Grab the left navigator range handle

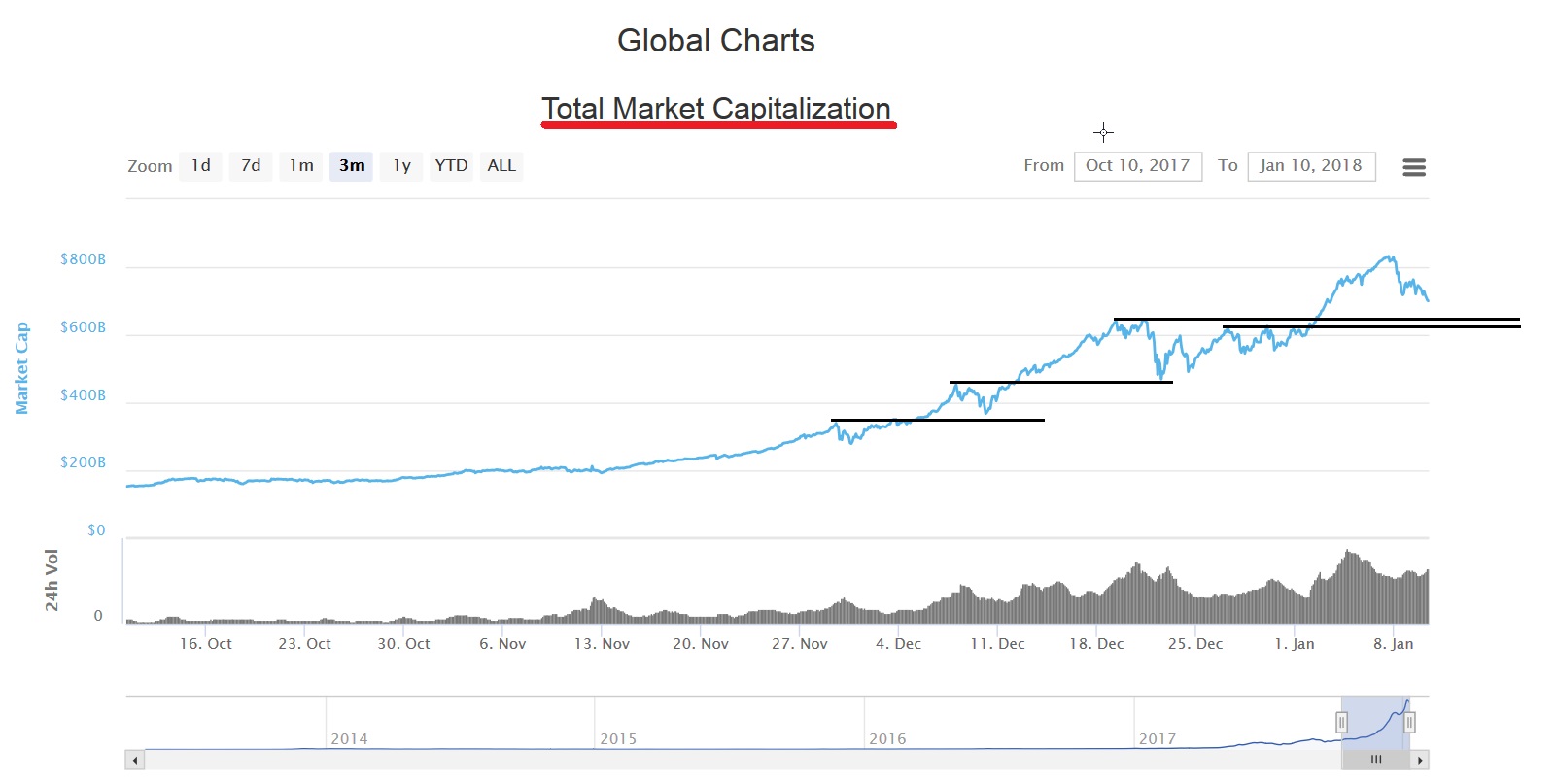(1341, 722)
